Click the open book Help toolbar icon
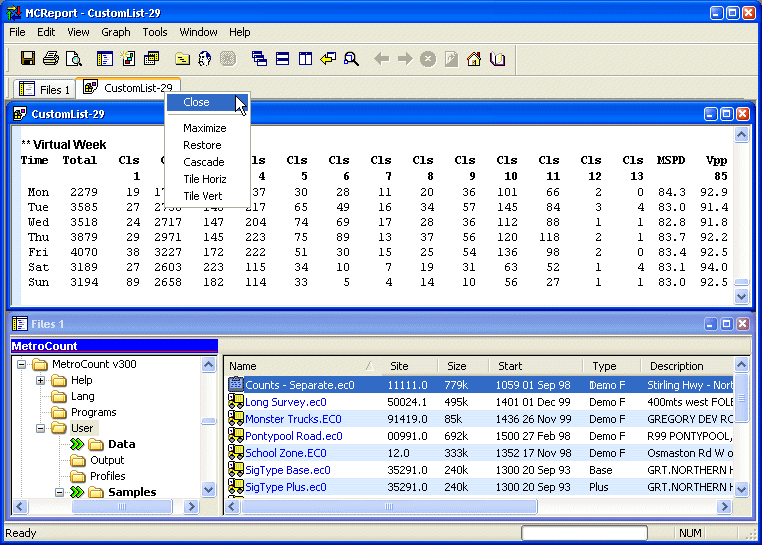 (x=497, y=59)
